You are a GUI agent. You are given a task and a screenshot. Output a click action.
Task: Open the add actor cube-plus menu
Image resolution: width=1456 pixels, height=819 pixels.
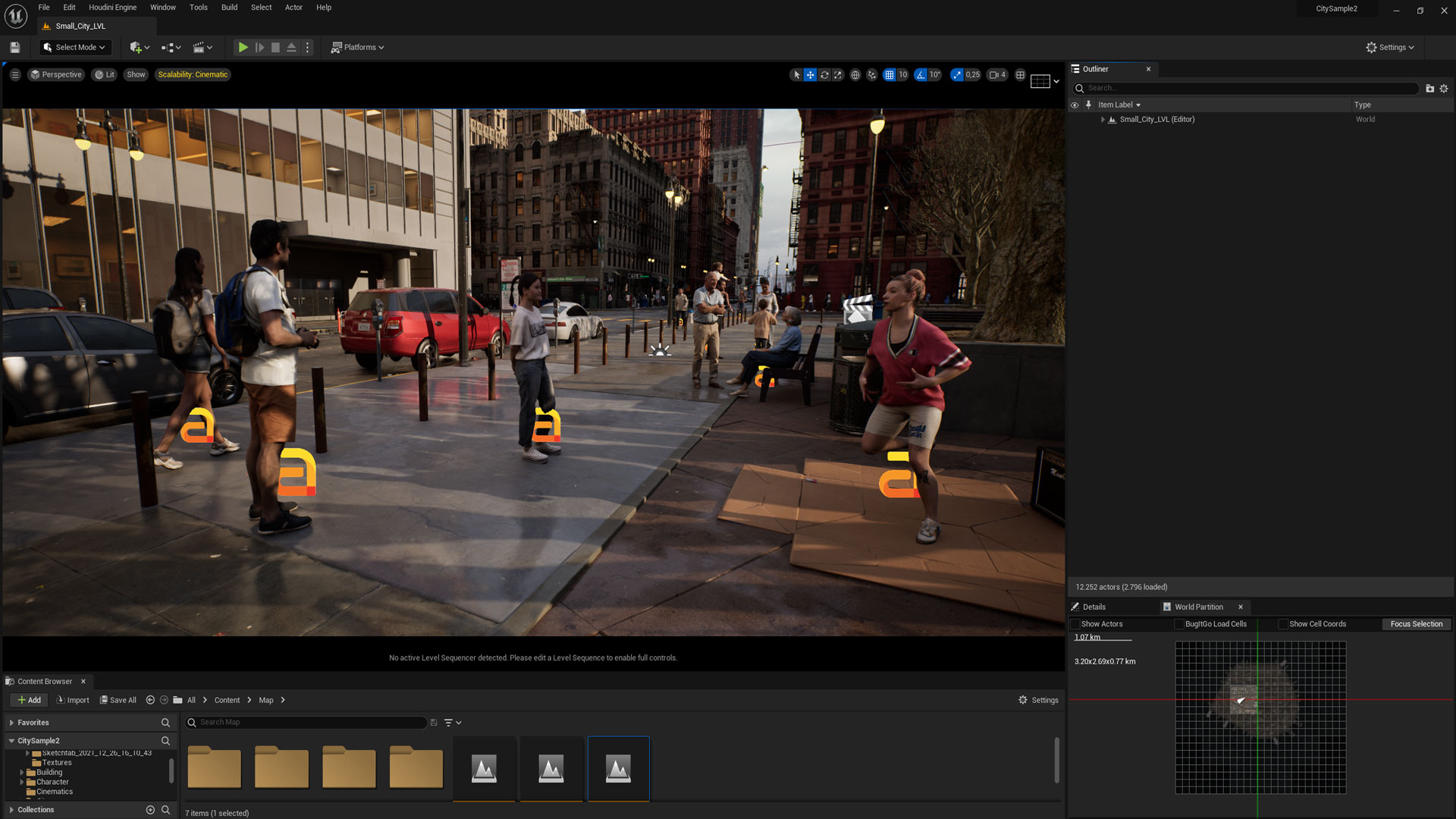139,47
